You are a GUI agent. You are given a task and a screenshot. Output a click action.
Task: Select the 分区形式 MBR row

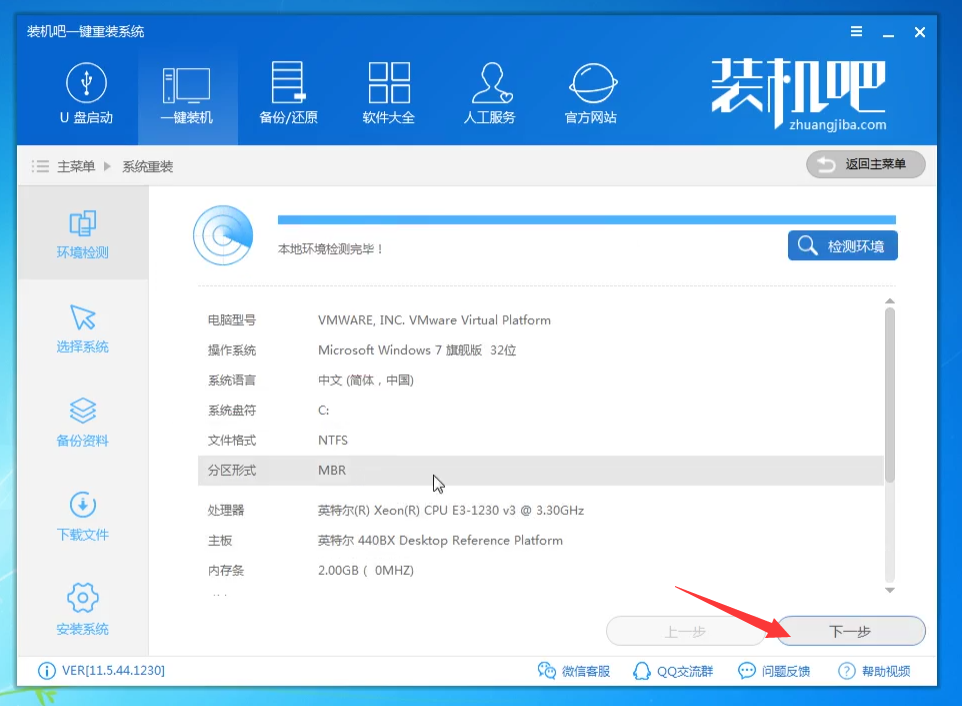pos(540,470)
